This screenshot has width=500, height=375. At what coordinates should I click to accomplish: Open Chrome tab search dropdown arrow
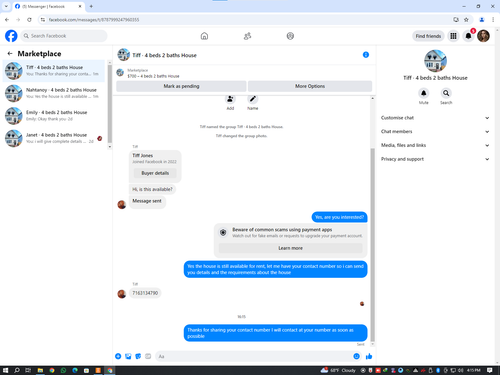tap(6, 6)
